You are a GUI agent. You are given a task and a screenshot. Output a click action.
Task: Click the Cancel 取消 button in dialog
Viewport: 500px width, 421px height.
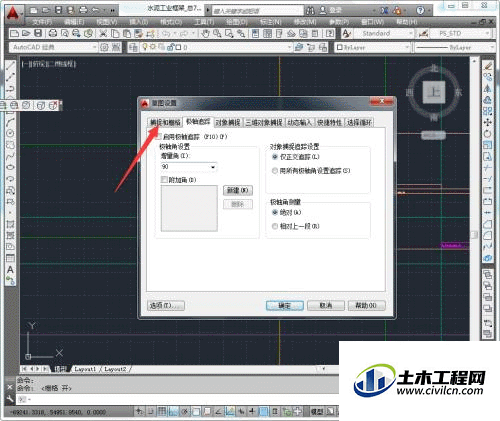click(x=326, y=305)
